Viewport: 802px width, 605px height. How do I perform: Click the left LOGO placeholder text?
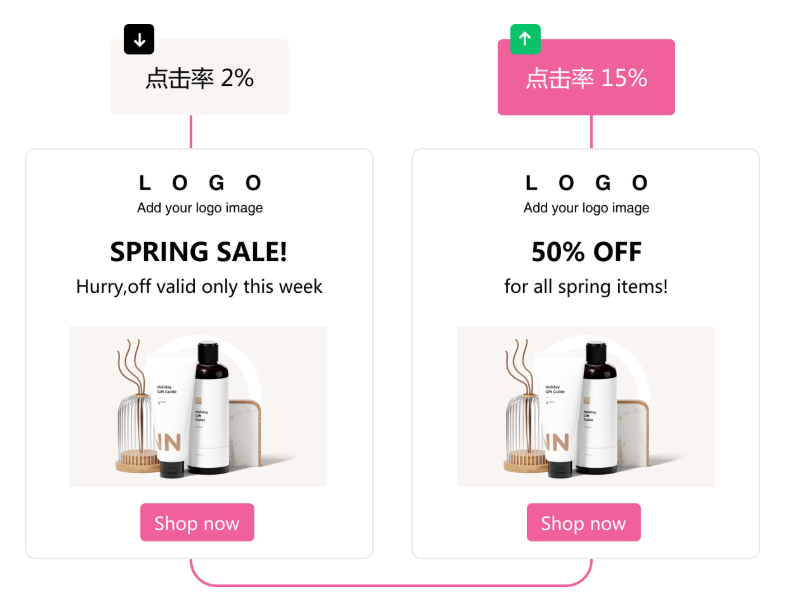[x=200, y=183]
